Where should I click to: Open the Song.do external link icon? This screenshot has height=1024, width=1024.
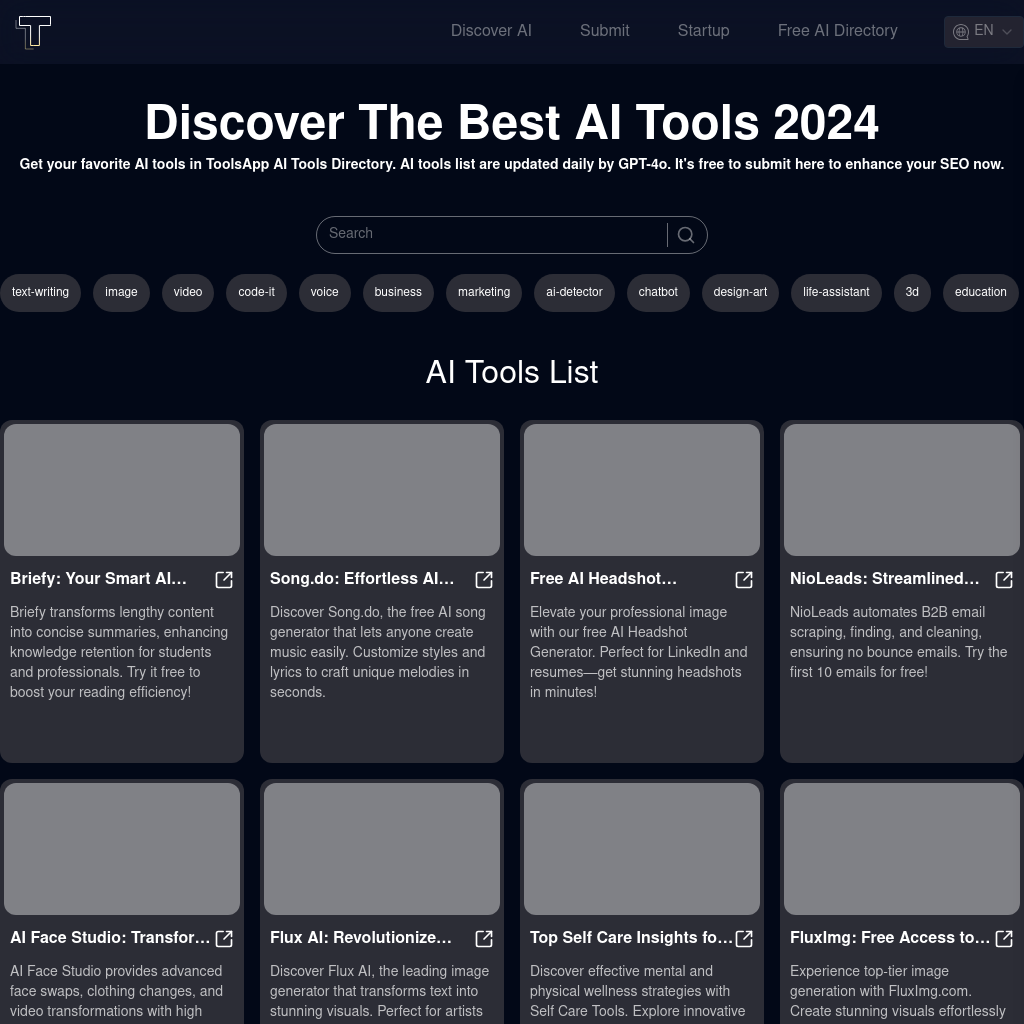484,580
